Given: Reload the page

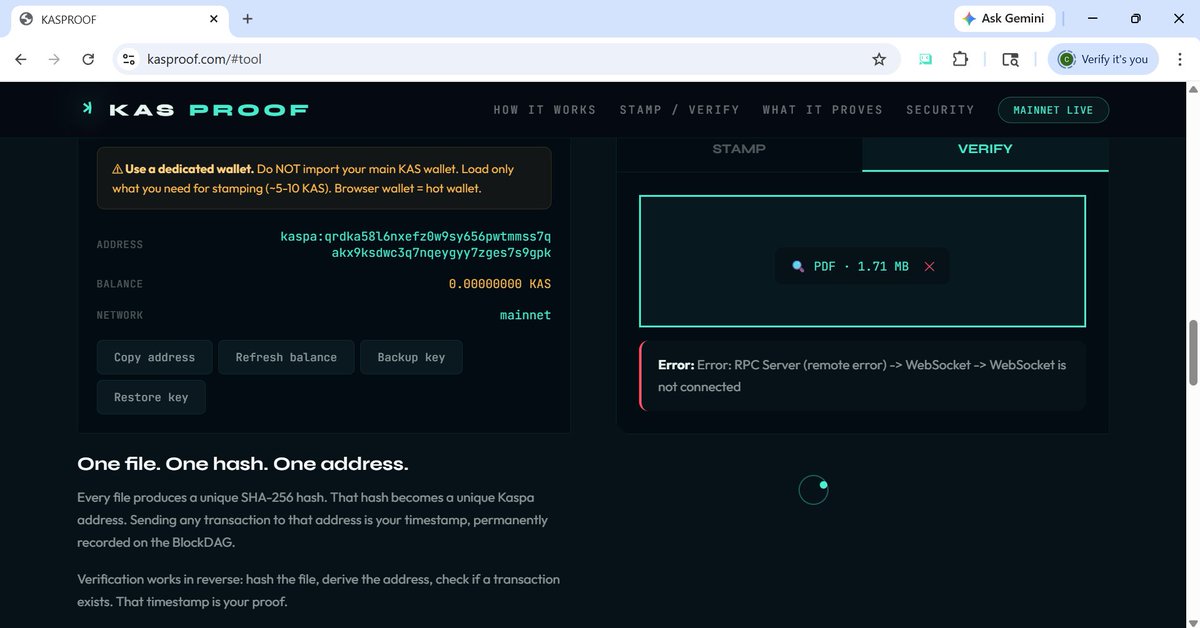Looking at the screenshot, I should (x=88, y=59).
